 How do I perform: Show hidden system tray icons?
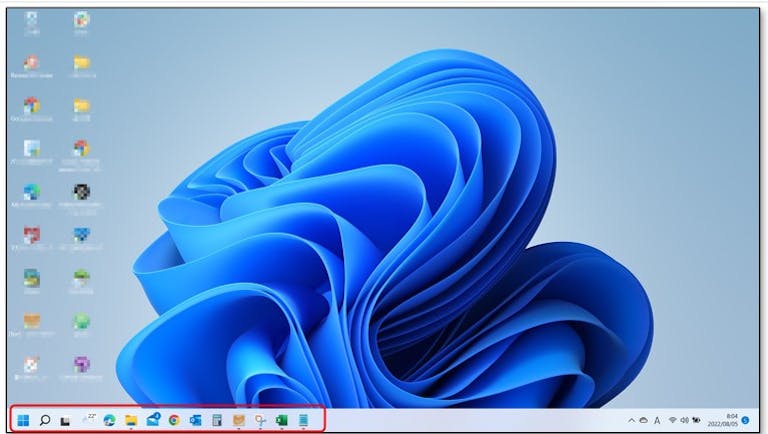pos(631,420)
